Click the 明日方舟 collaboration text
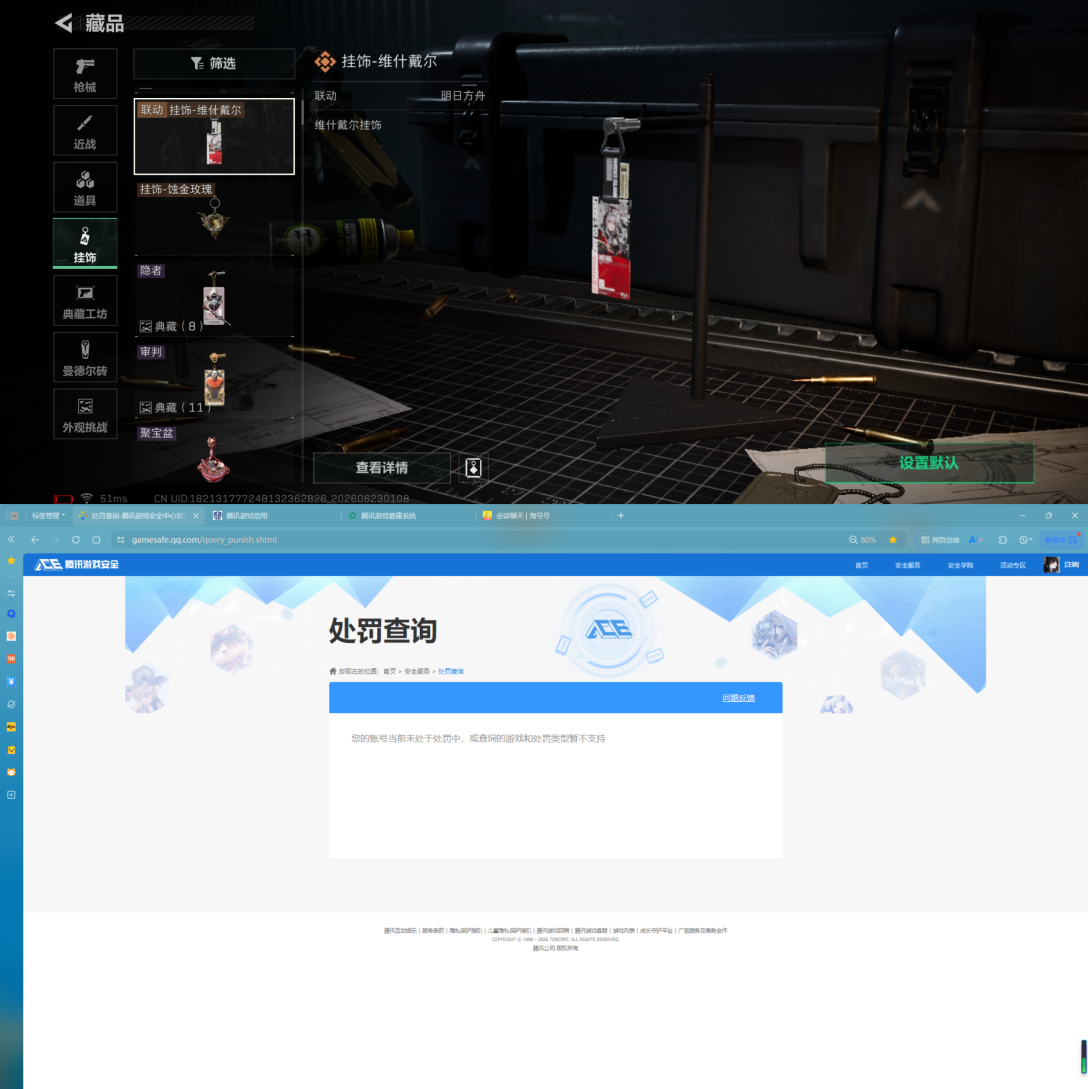 462,96
